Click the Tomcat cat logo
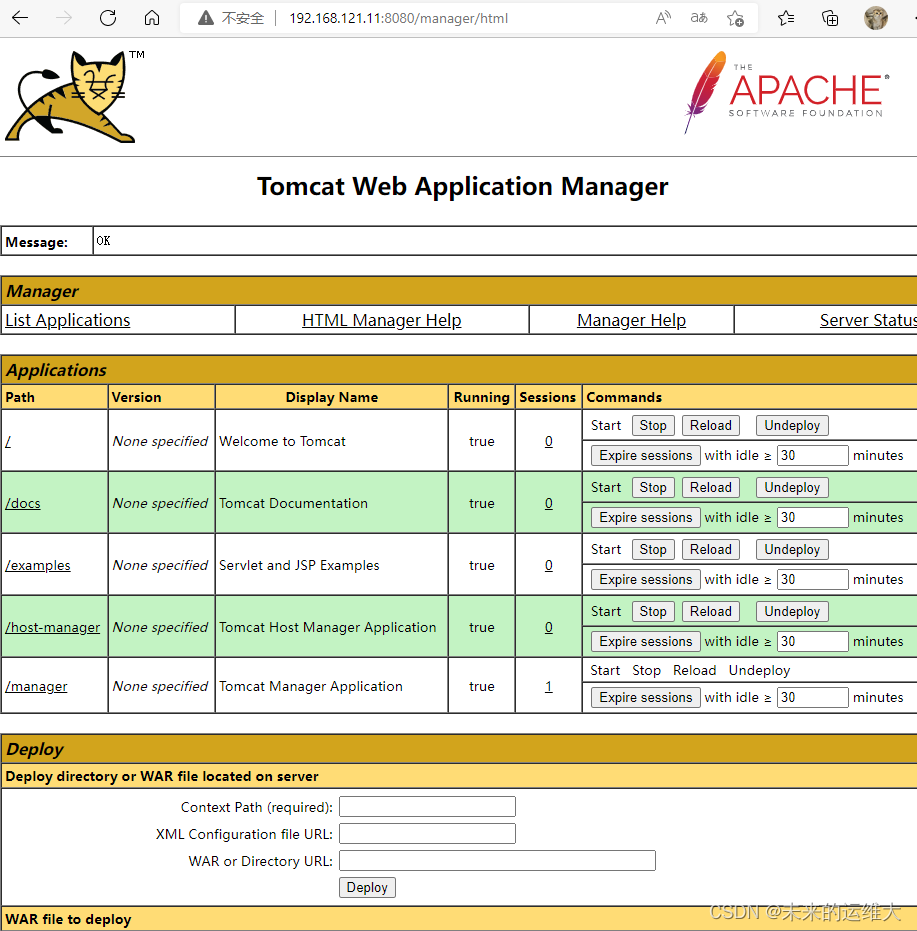917x931 pixels. point(74,97)
